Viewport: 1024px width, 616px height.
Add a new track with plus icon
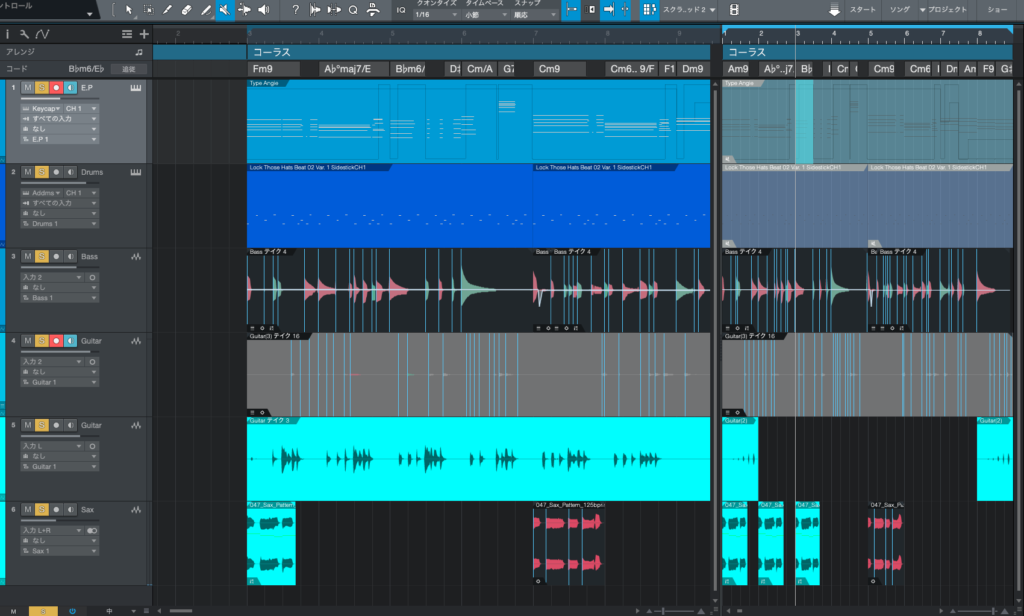(144, 34)
